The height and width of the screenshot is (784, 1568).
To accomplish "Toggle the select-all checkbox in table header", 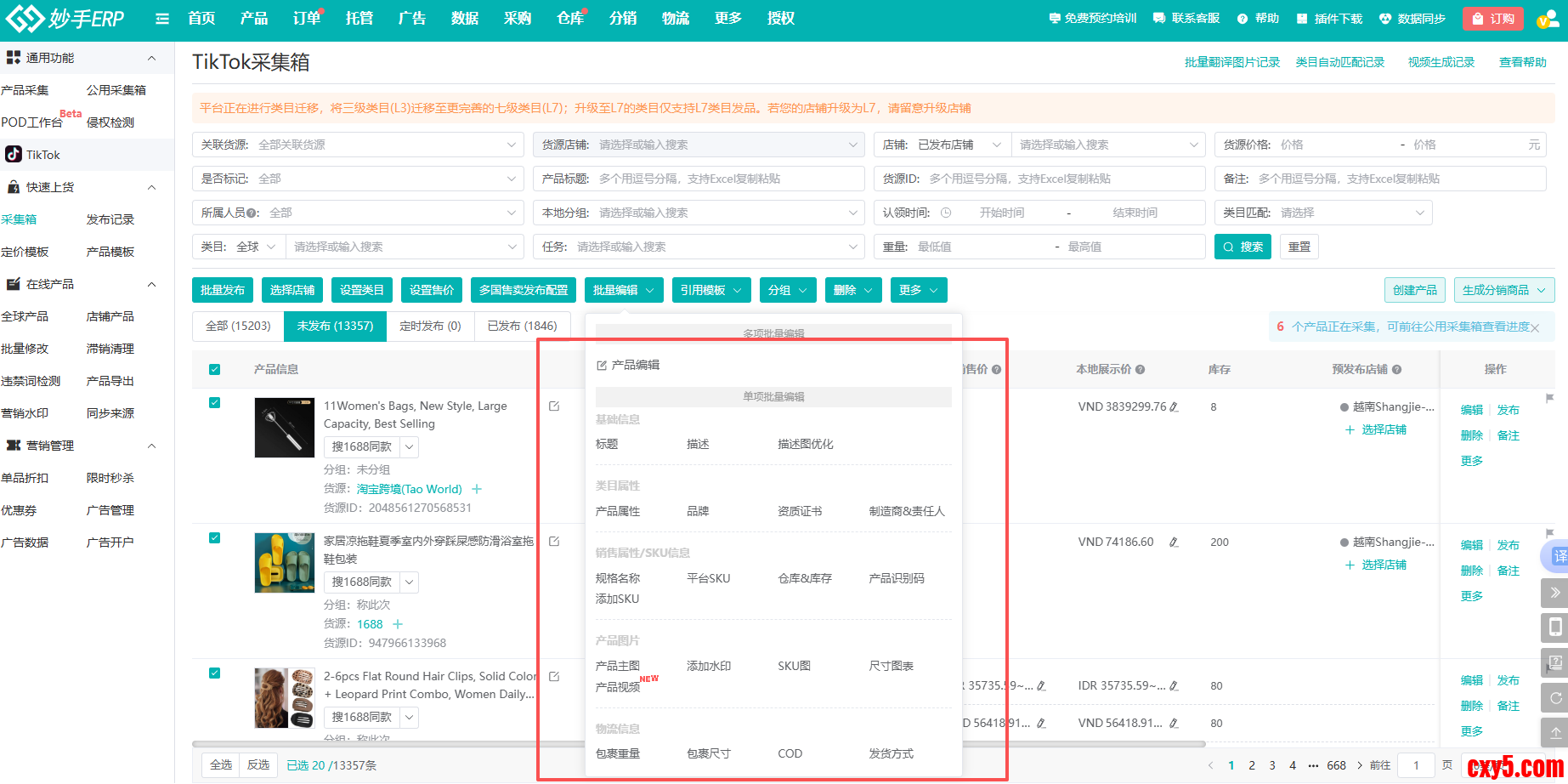I will pos(214,369).
